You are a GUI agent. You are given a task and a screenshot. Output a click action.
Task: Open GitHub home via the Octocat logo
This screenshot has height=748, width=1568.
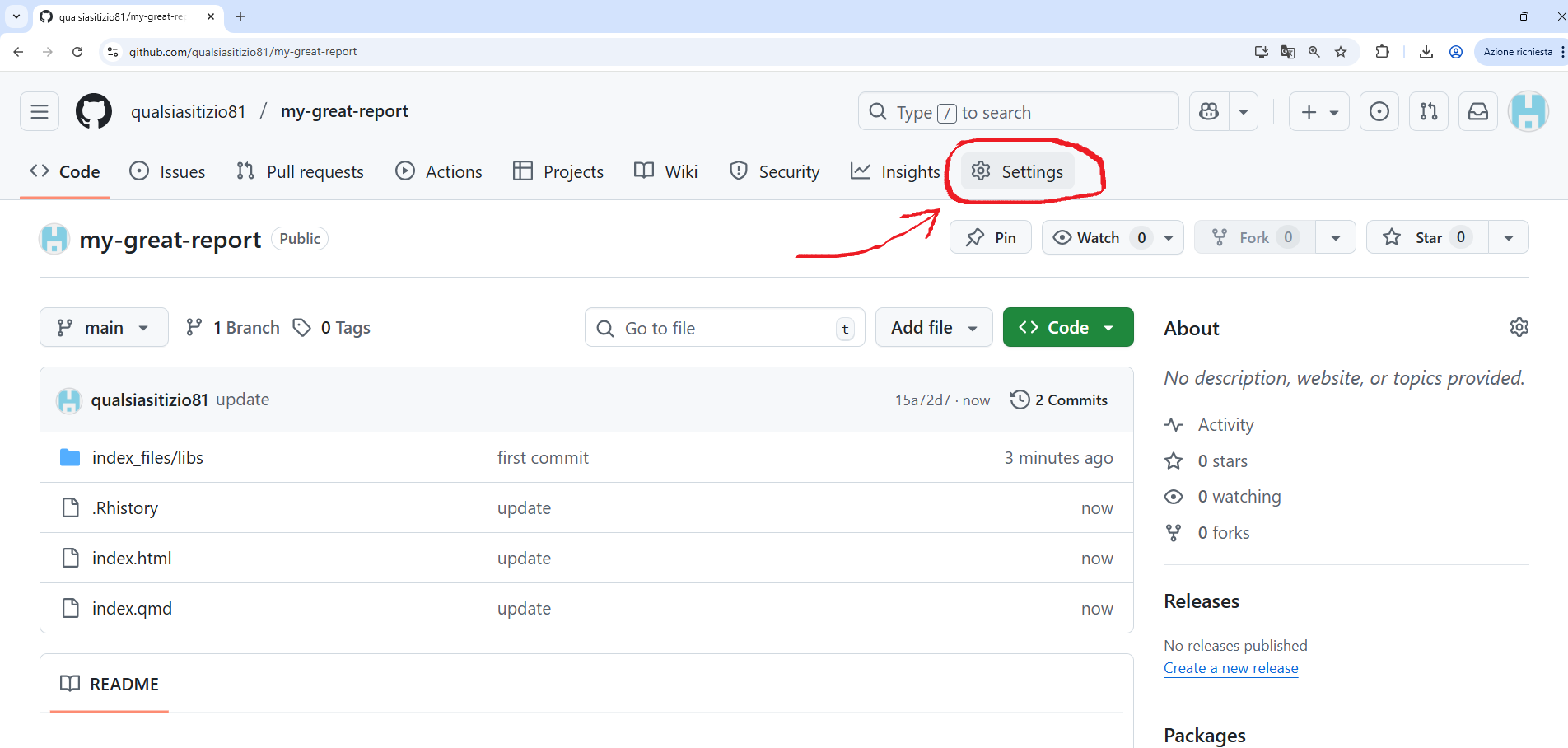(93, 111)
